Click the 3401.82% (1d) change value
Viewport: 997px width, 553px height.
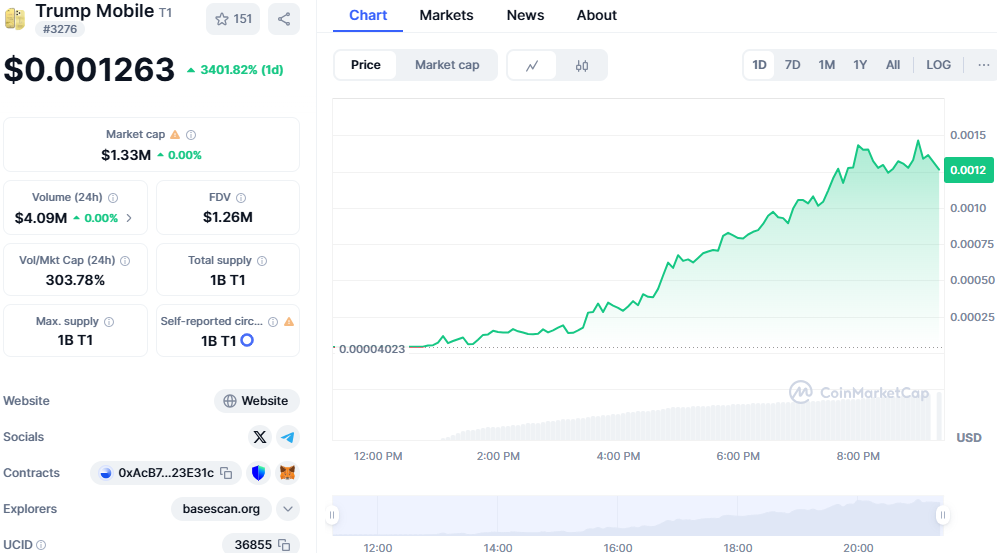tap(235, 70)
